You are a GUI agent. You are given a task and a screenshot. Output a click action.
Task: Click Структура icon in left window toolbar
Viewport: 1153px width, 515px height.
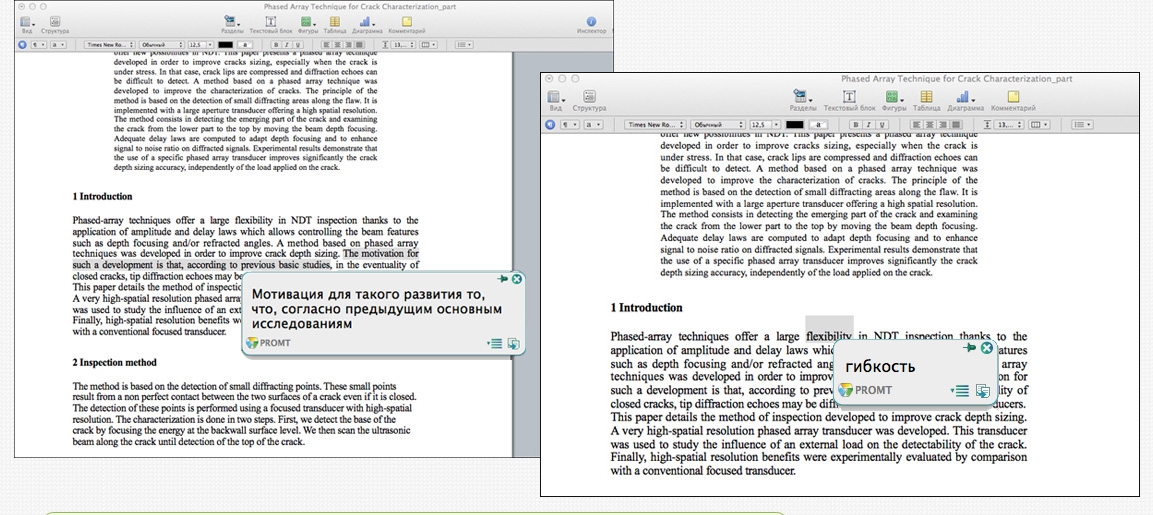pyautogui.click(x=55, y=23)
